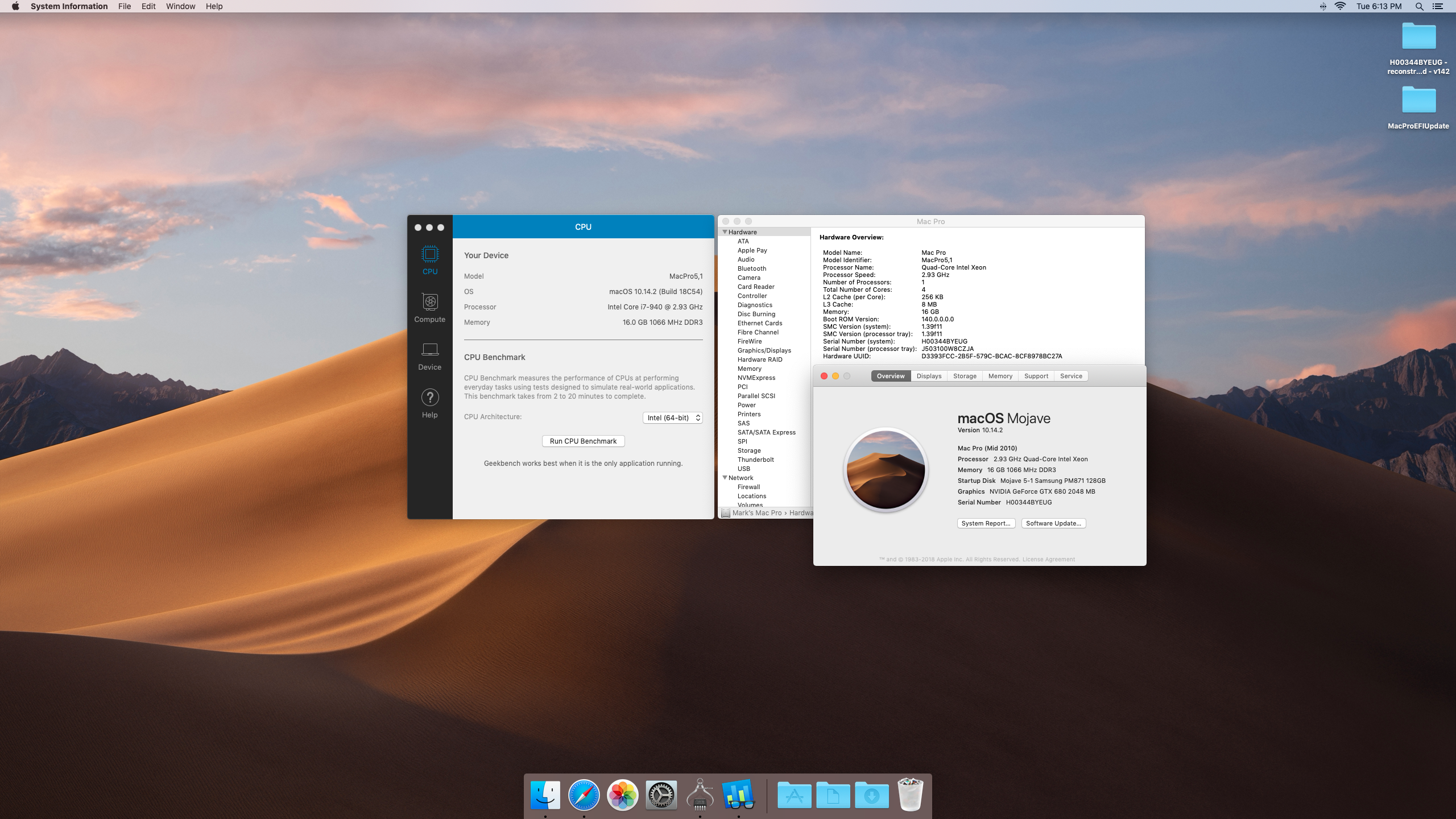Click the date and time in menu bar
Viewport: 1456px width, 819px height.
tap(1379, 6)
